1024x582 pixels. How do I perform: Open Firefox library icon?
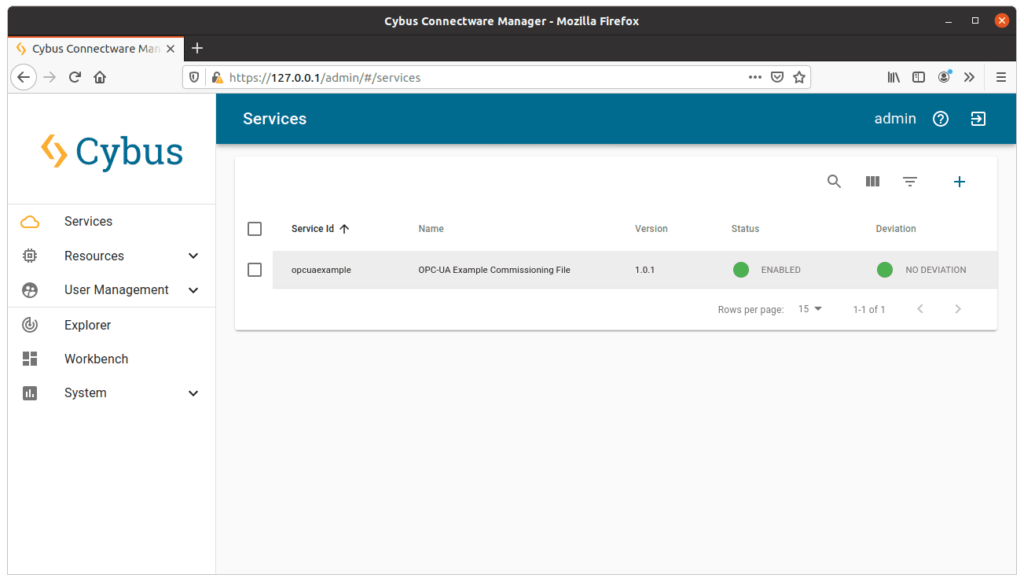click(893, 77)
